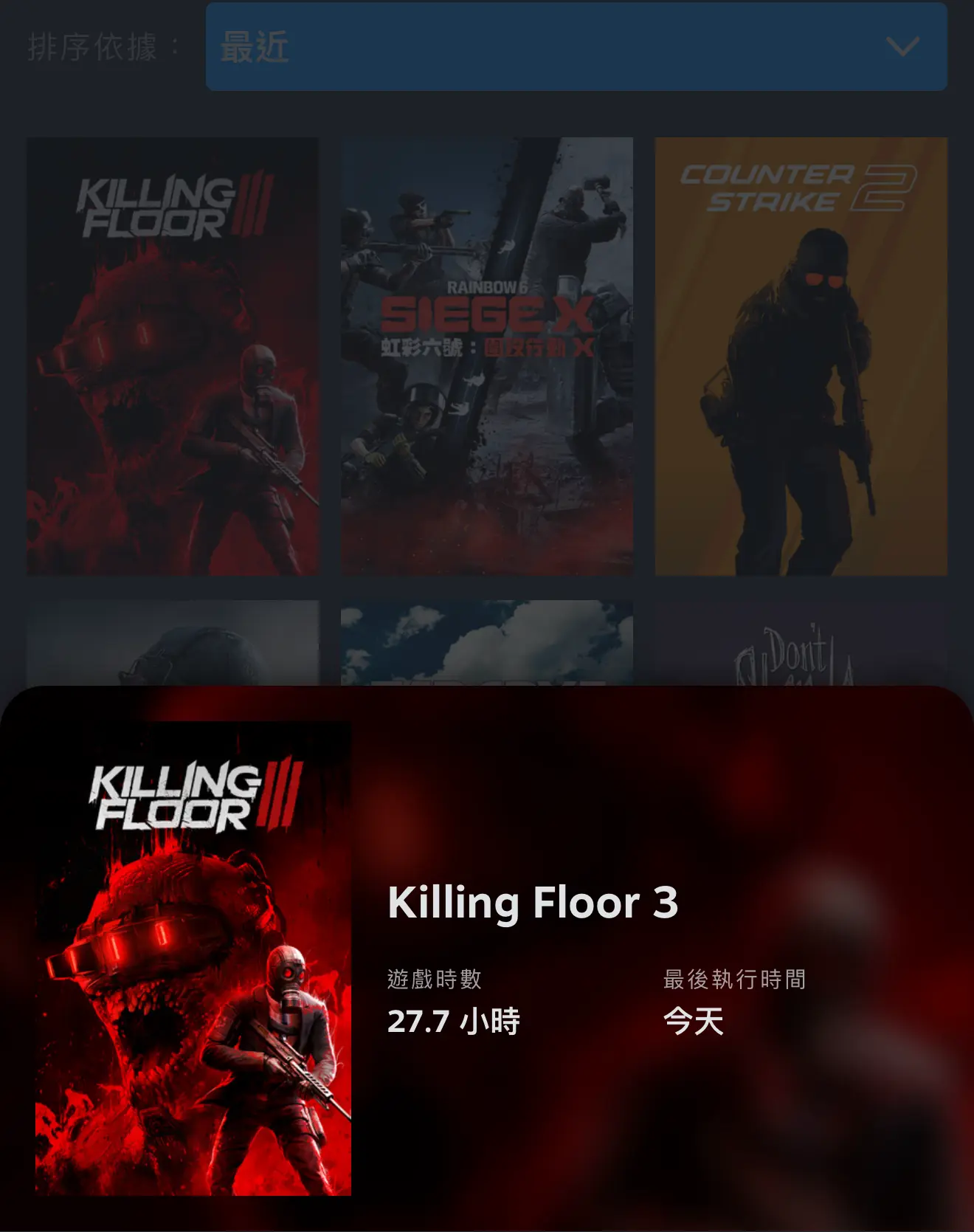
Task: Open Rainbow Six Siege X game cover
Action: 487,356
